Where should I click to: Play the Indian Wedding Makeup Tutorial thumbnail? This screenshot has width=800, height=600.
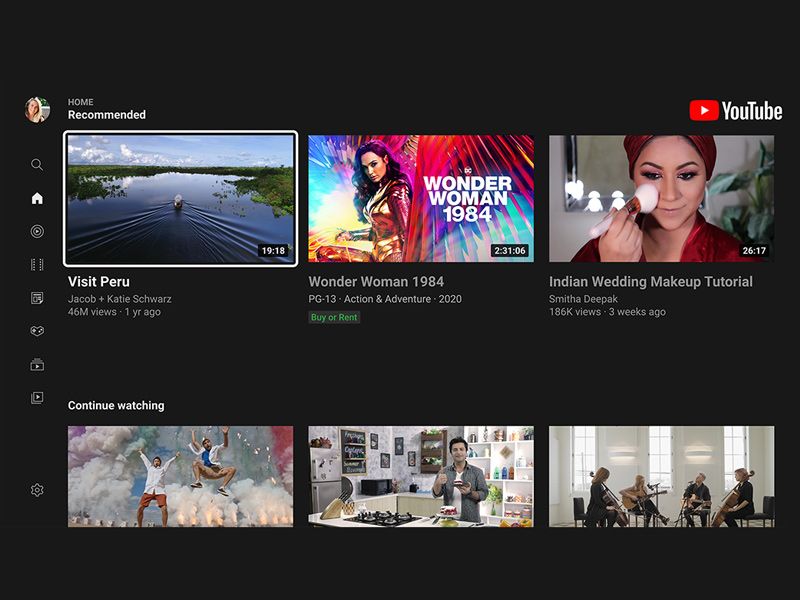pos(661,198)
